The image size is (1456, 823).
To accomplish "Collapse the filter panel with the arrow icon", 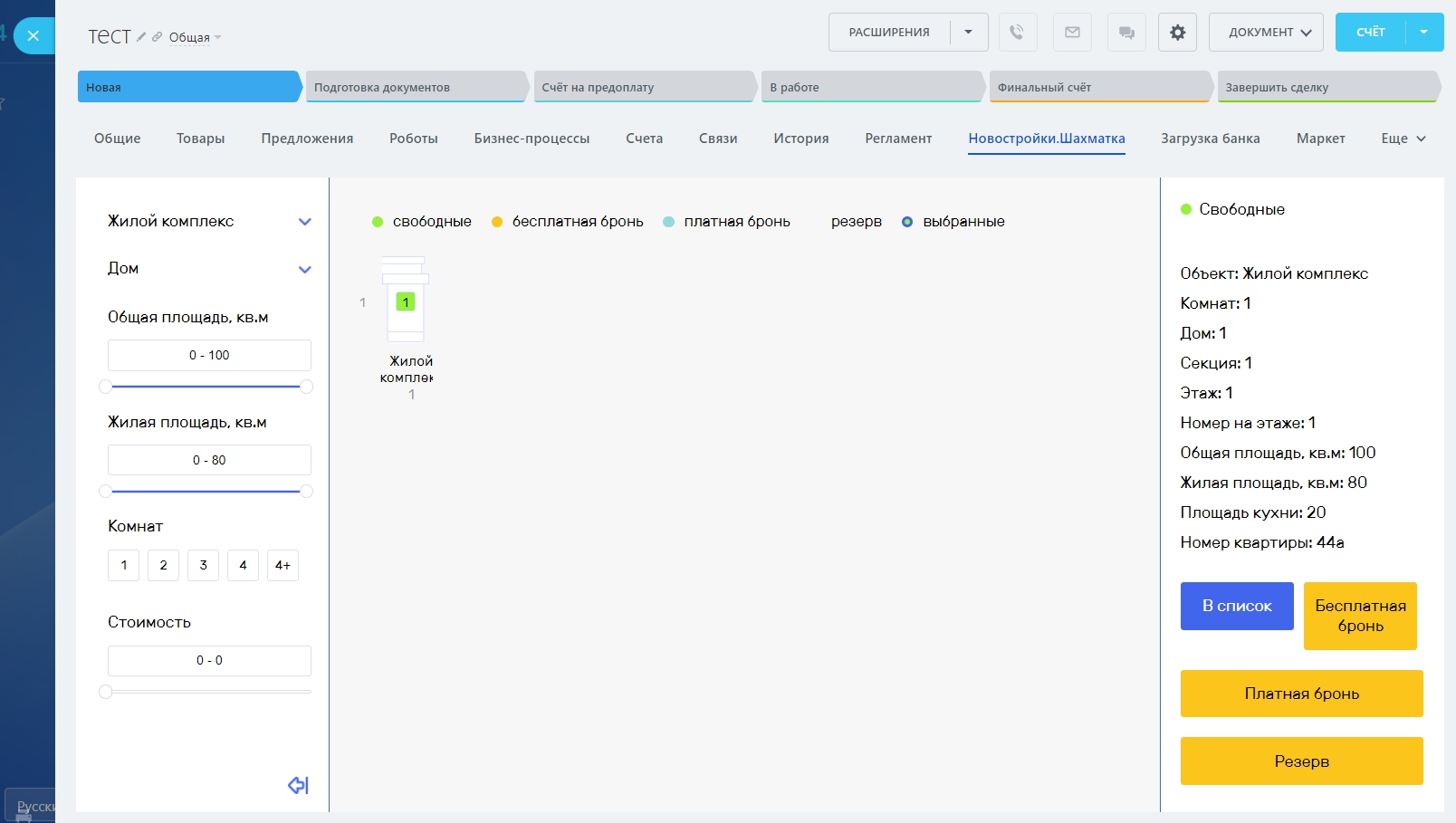I will tap(298, 785).
